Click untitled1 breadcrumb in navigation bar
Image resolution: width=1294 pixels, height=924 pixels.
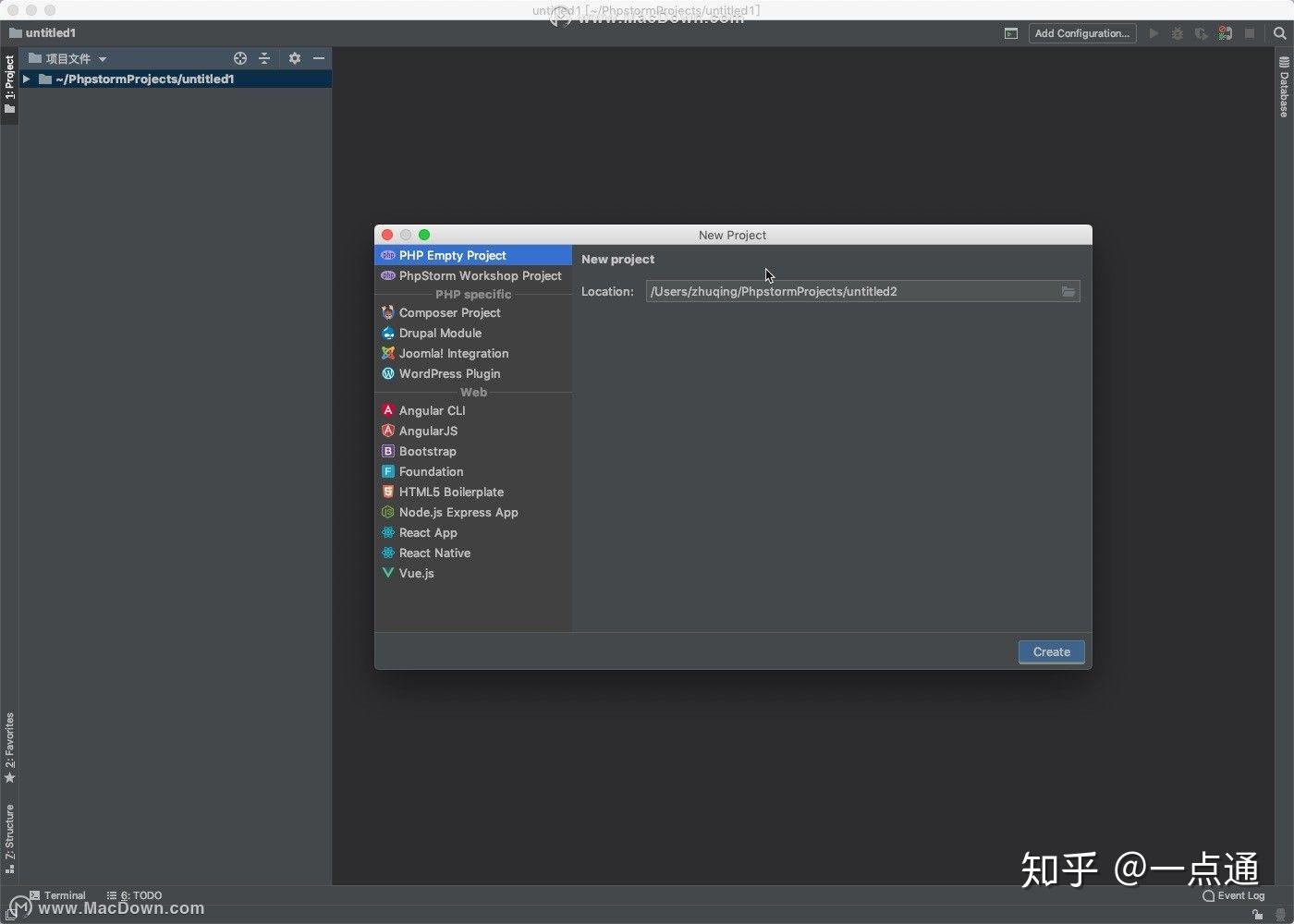[43, 33]
